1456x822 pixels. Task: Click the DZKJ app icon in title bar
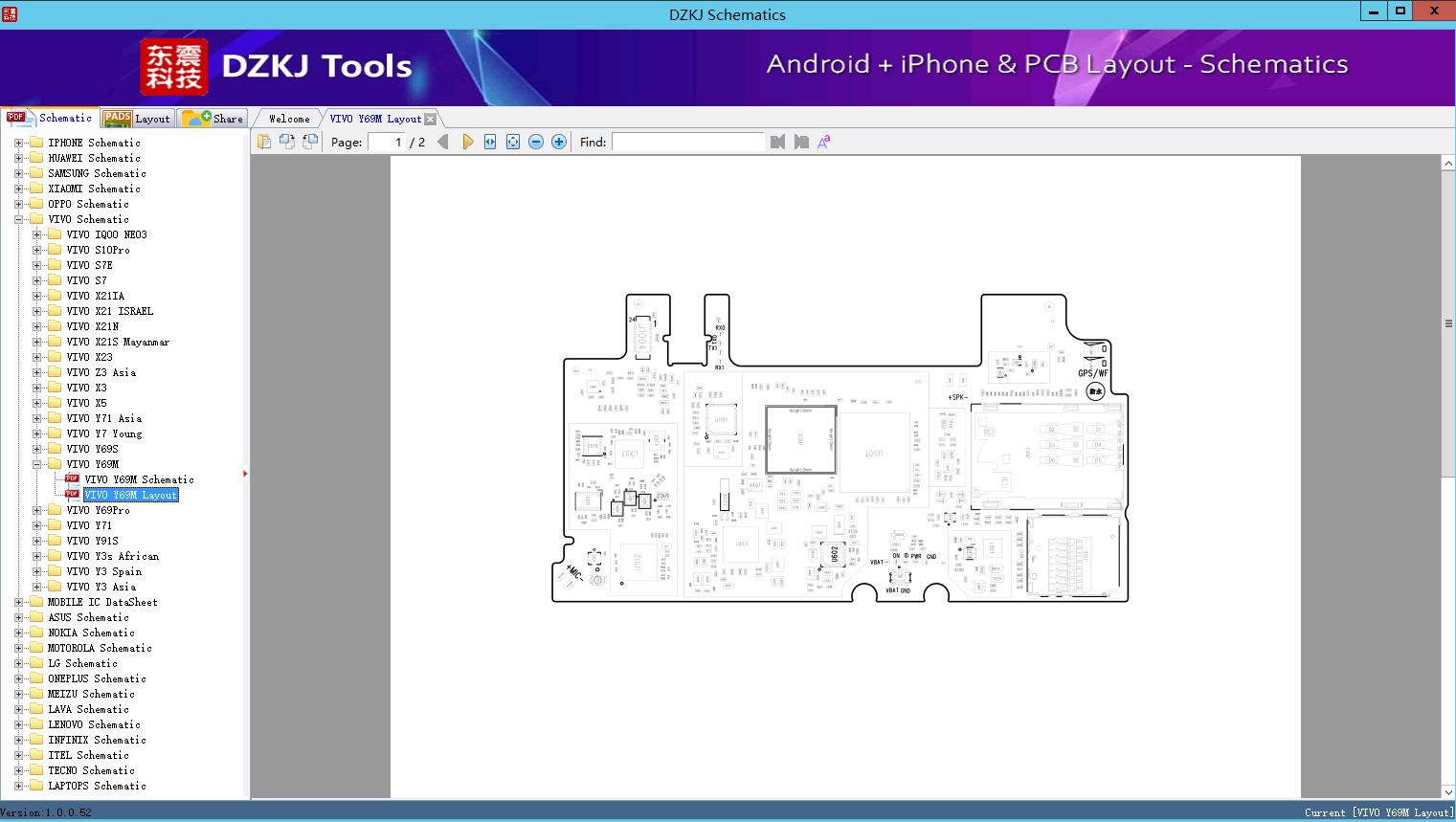9,13
